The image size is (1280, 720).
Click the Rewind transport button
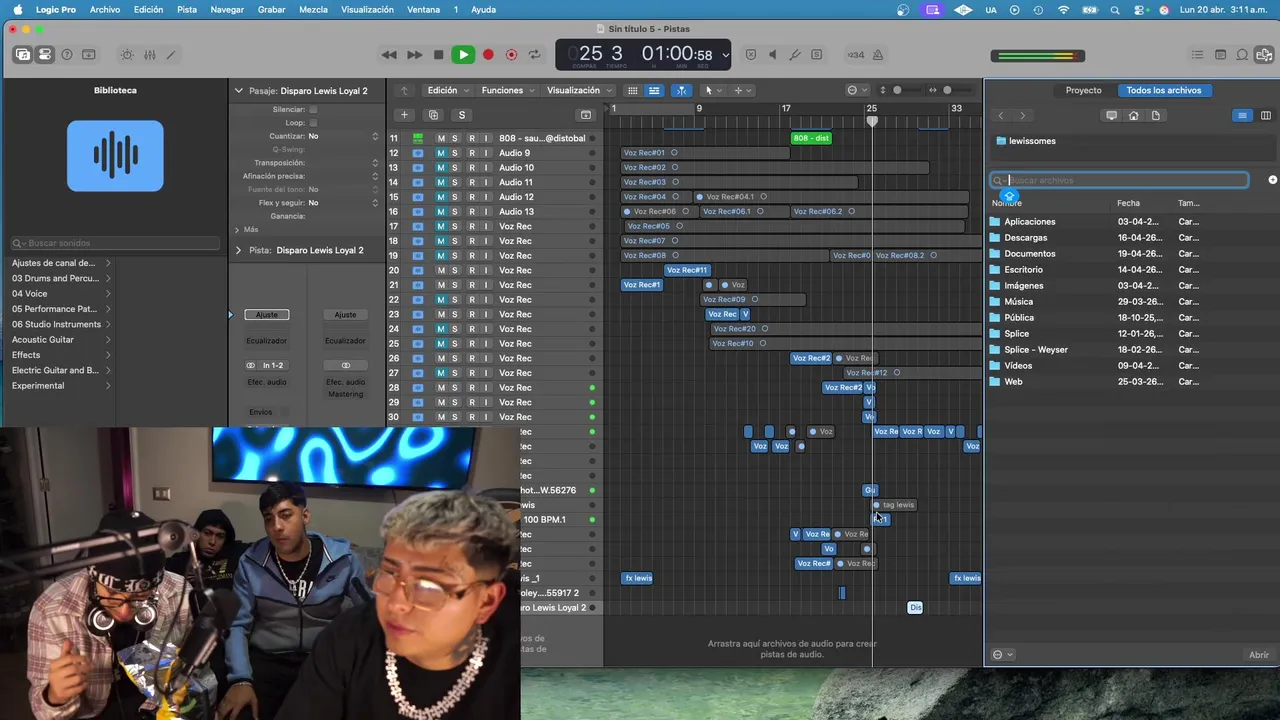click(x=389, y=55)
